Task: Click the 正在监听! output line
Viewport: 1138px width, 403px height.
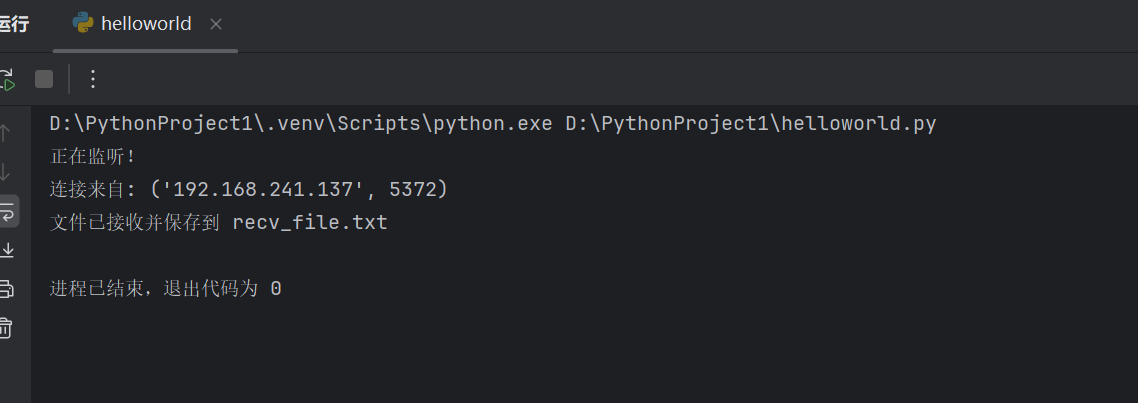Action: 93,157
